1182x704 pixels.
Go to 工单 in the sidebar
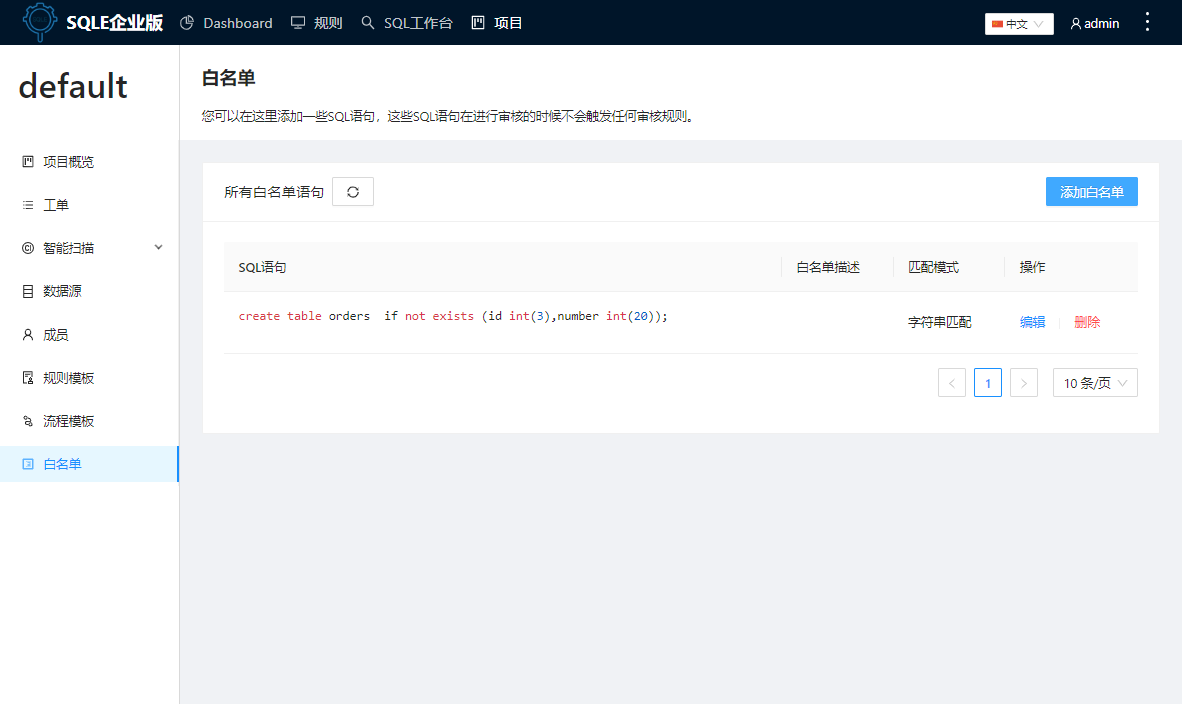pyautogui.click(x=56, y=205)
